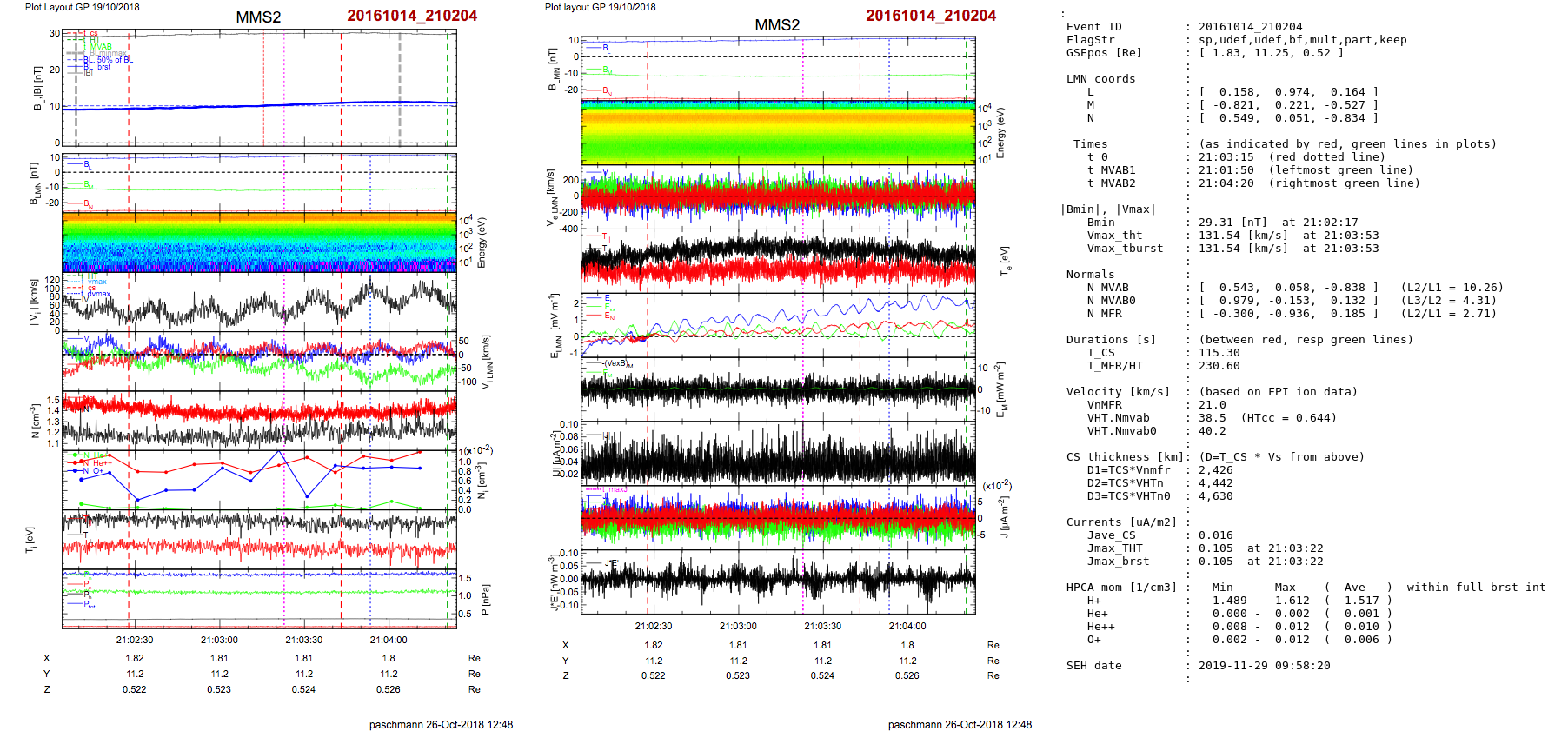Click the Event ID value in text panel
Screen dimensions: 1568x731
(1250, 27)
